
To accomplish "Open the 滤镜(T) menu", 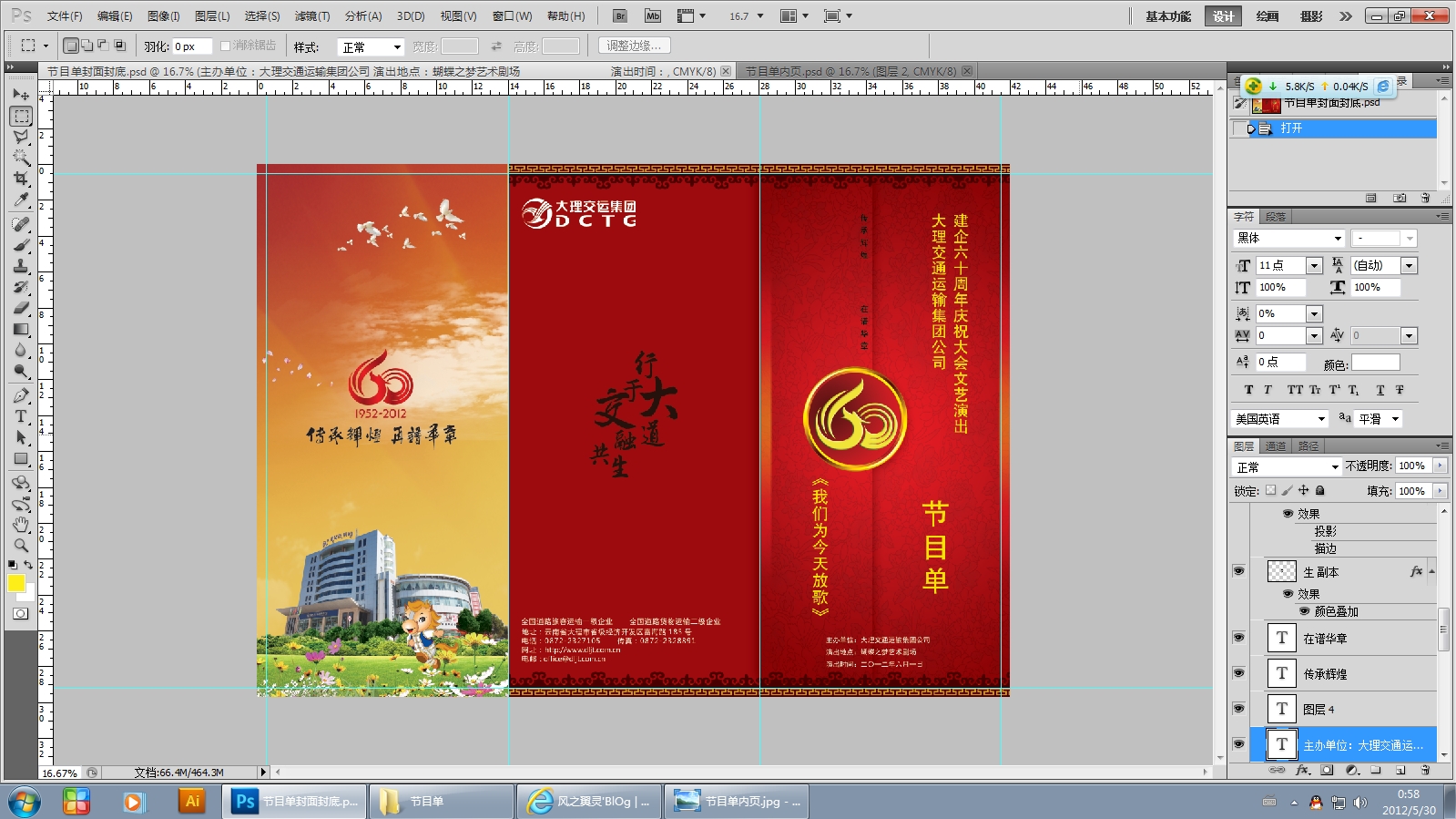I will pyautogui.click(x=311, y=15).
